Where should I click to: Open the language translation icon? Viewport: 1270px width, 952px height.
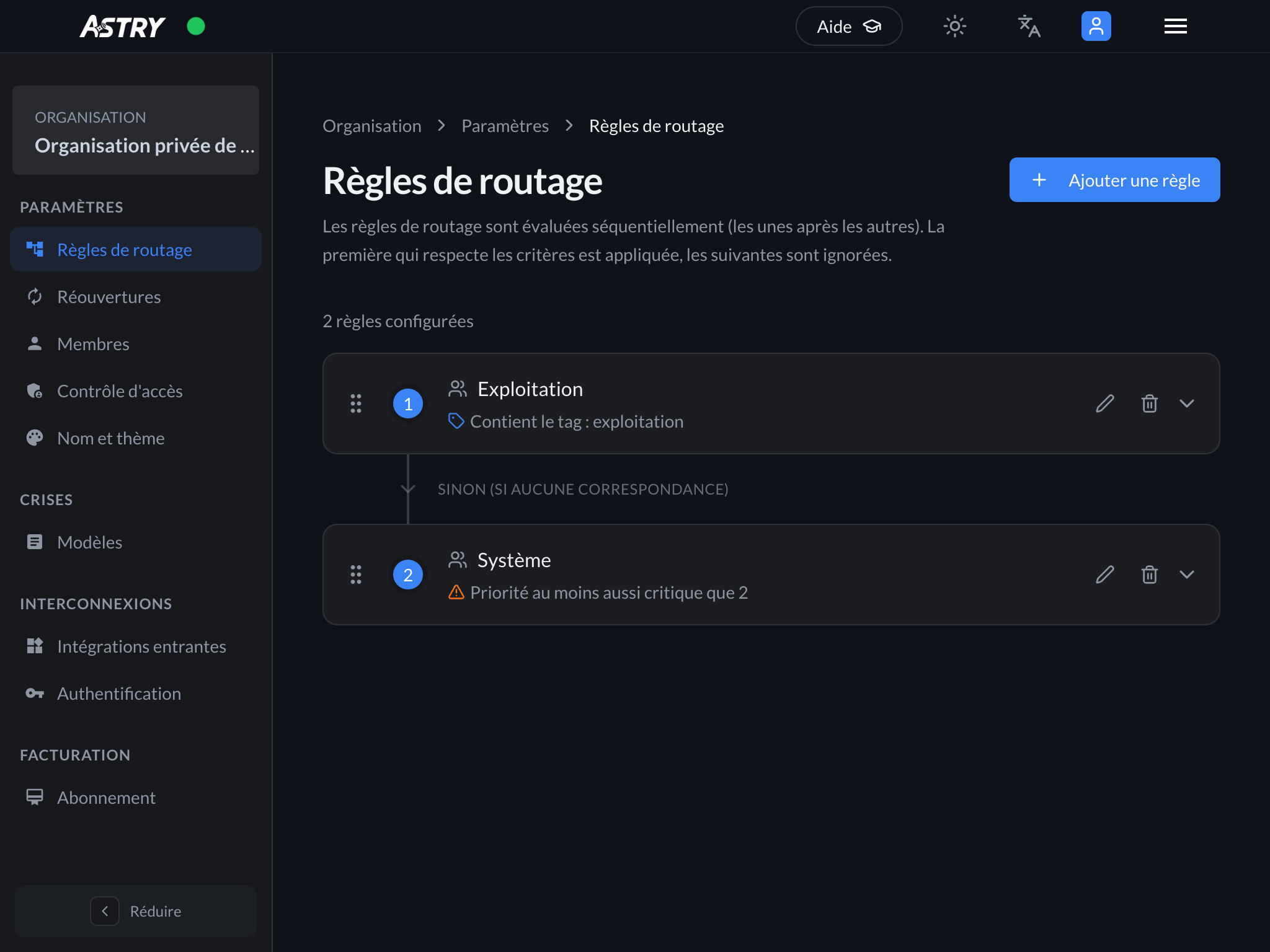[1029, 27]
